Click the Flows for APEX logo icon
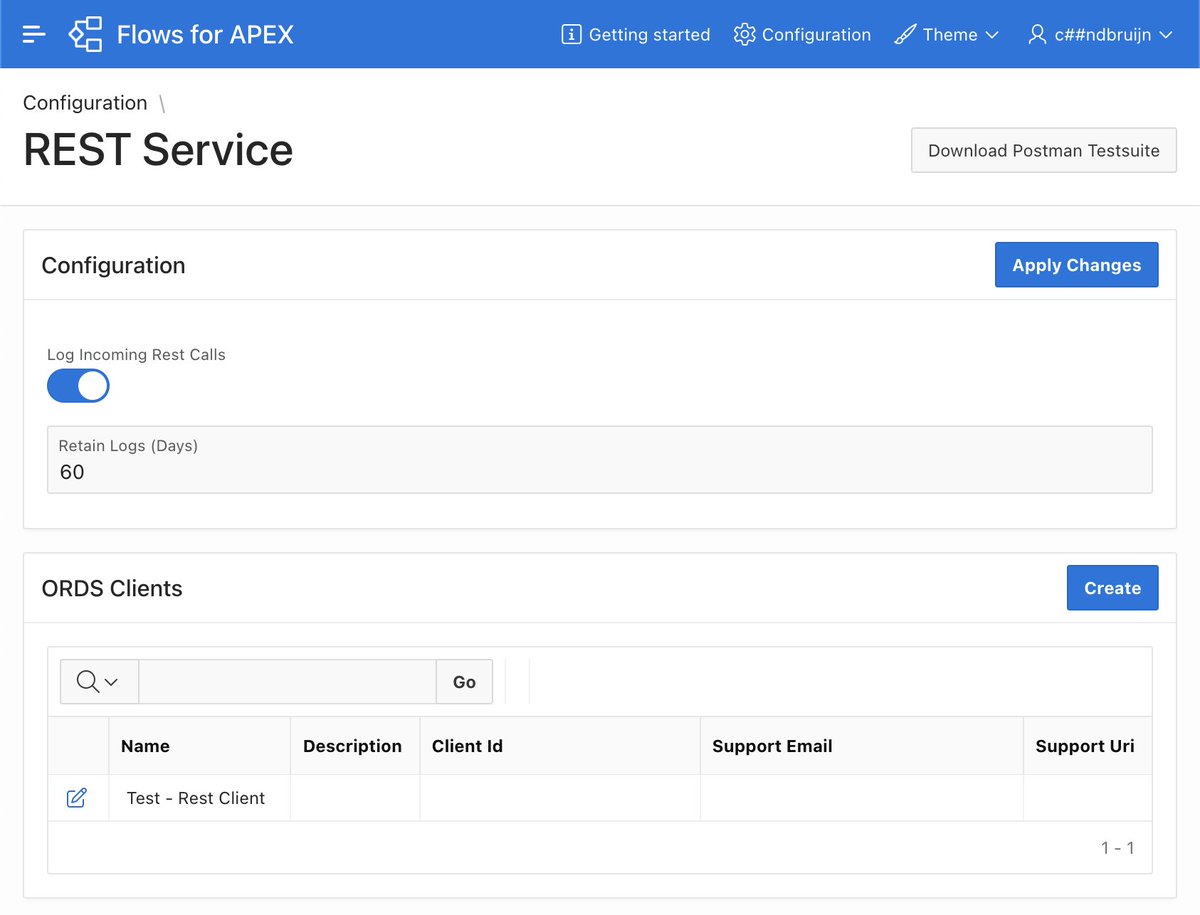The image size is (1200, 915). click(85, 34)
